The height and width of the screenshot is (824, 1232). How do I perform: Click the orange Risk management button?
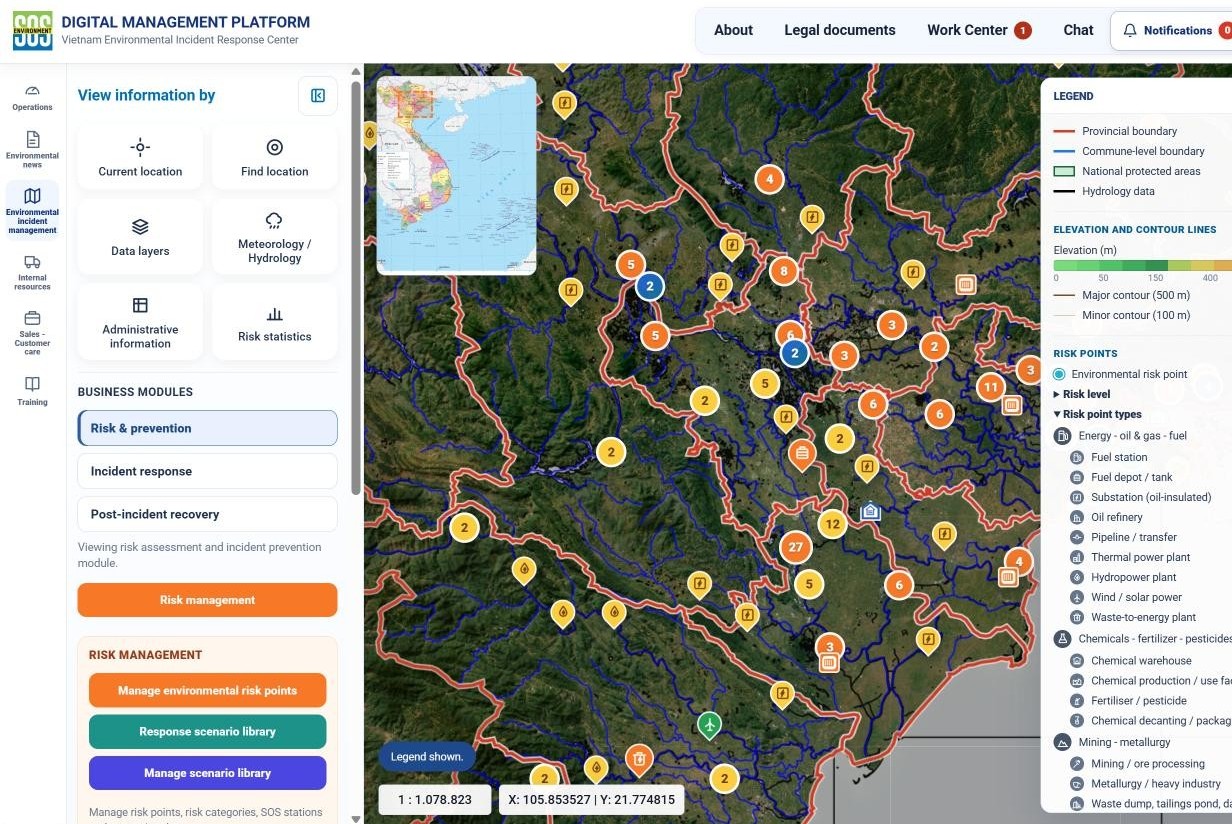207,600
